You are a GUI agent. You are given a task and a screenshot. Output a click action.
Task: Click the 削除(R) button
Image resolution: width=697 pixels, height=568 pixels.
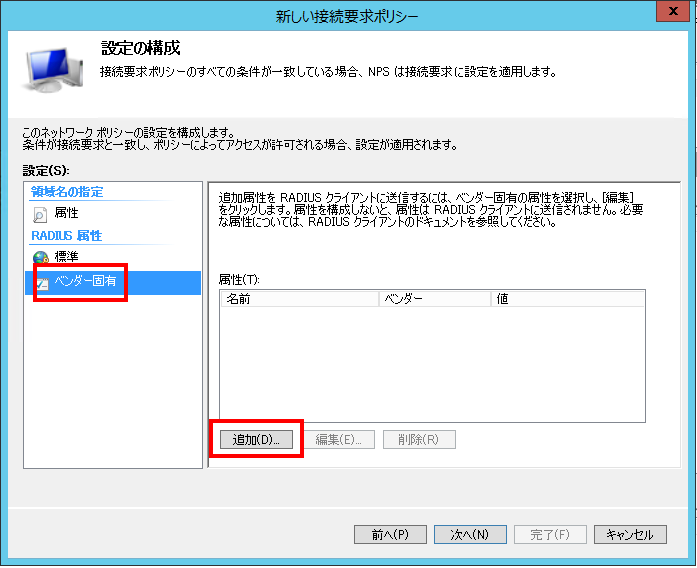coord(419,440)
